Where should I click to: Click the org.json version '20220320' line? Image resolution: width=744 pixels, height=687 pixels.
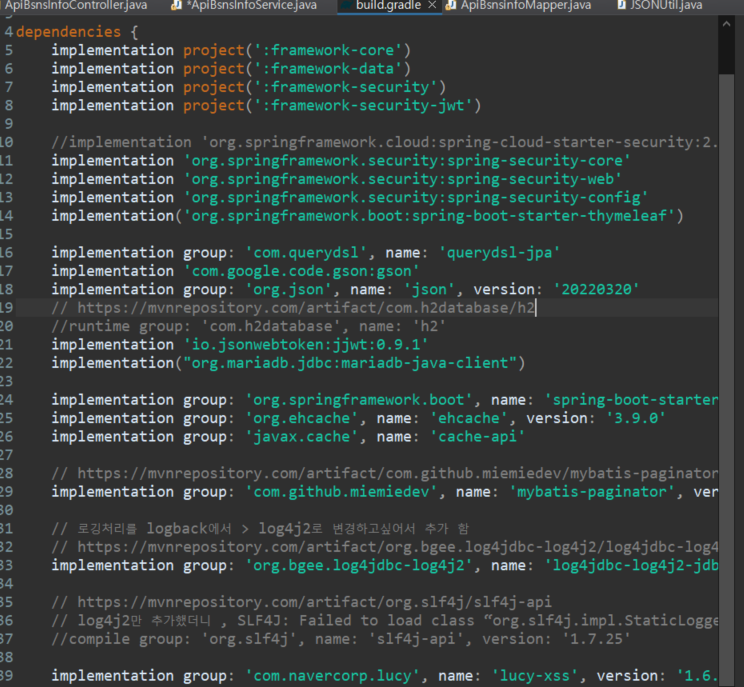click(345, 289)
